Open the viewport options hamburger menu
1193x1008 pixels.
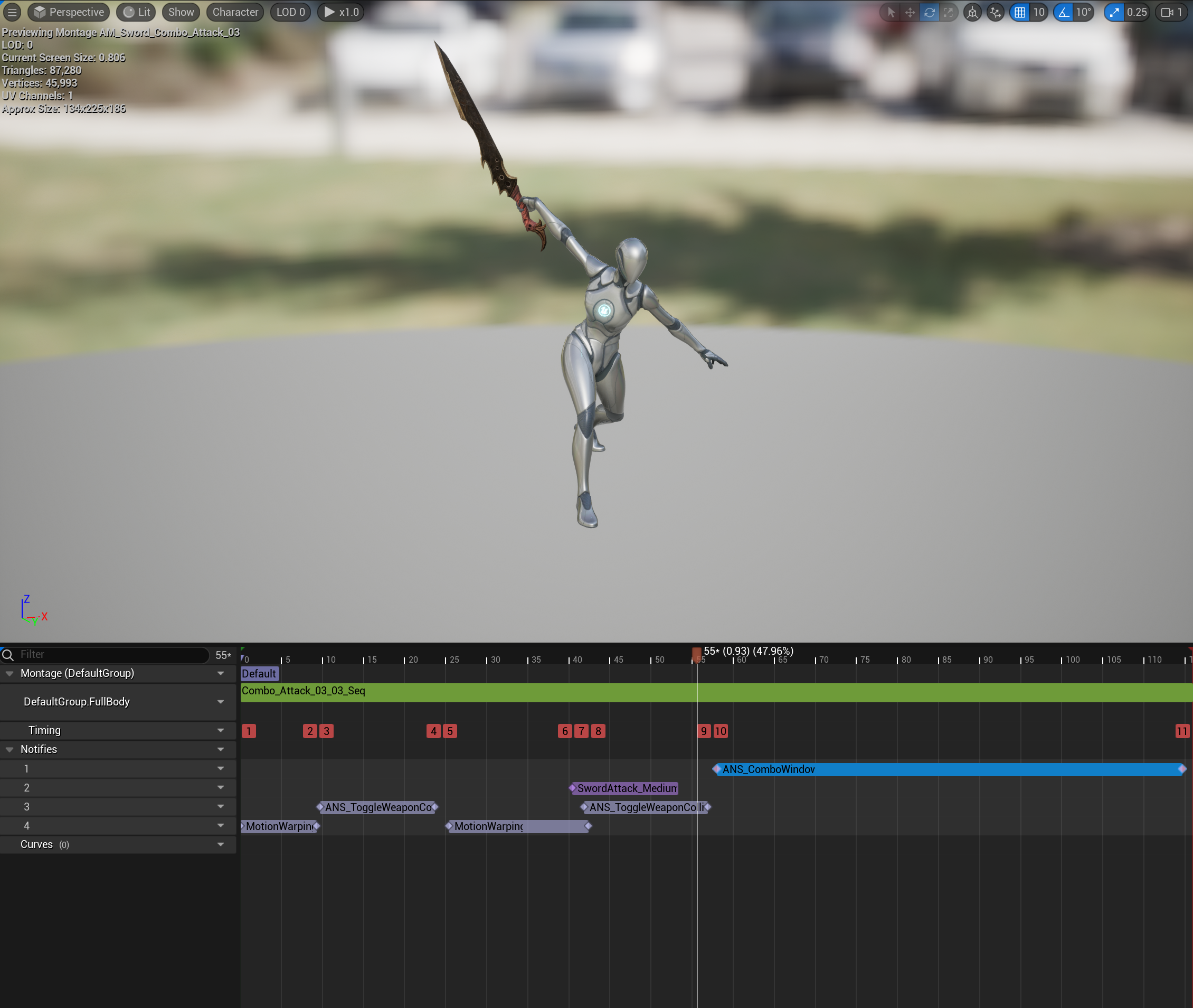(12, 12)
